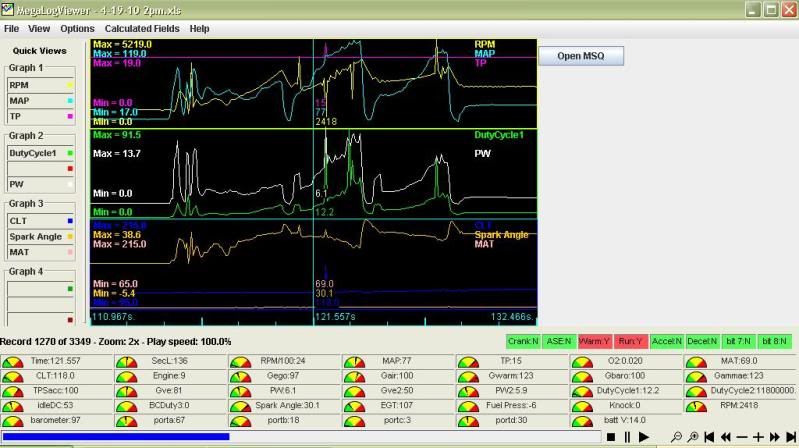Image resolution: width=799 pixels, height=448 pixels.
Task: Rewind using the double-left arrows
Action: click(726, 437)
